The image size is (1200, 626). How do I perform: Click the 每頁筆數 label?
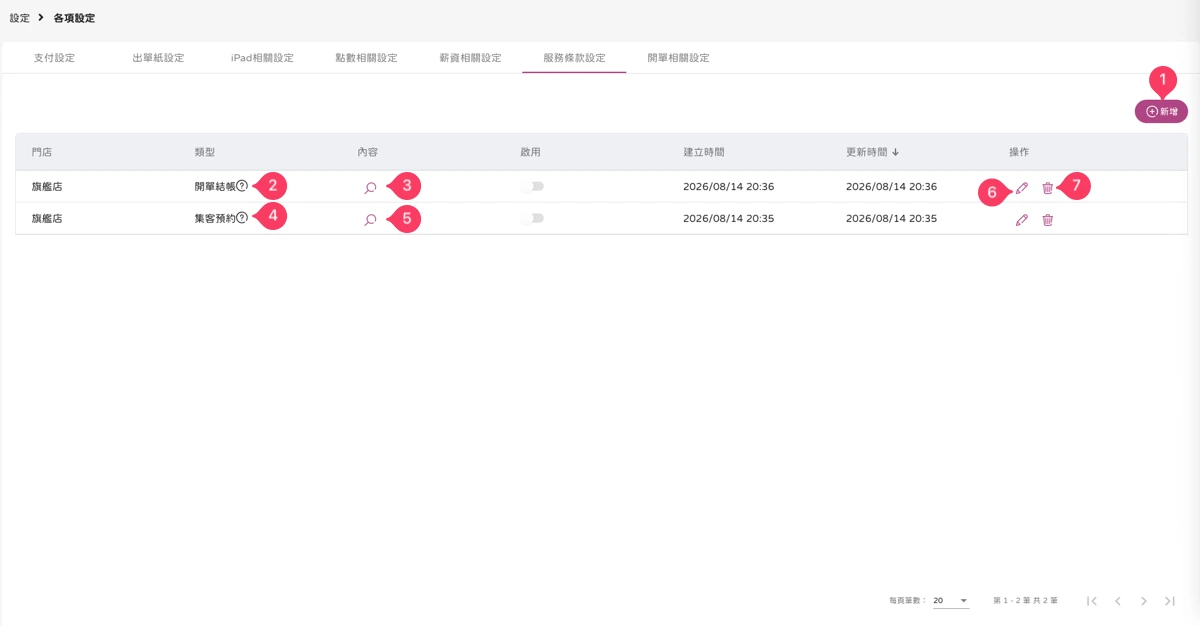907,601
